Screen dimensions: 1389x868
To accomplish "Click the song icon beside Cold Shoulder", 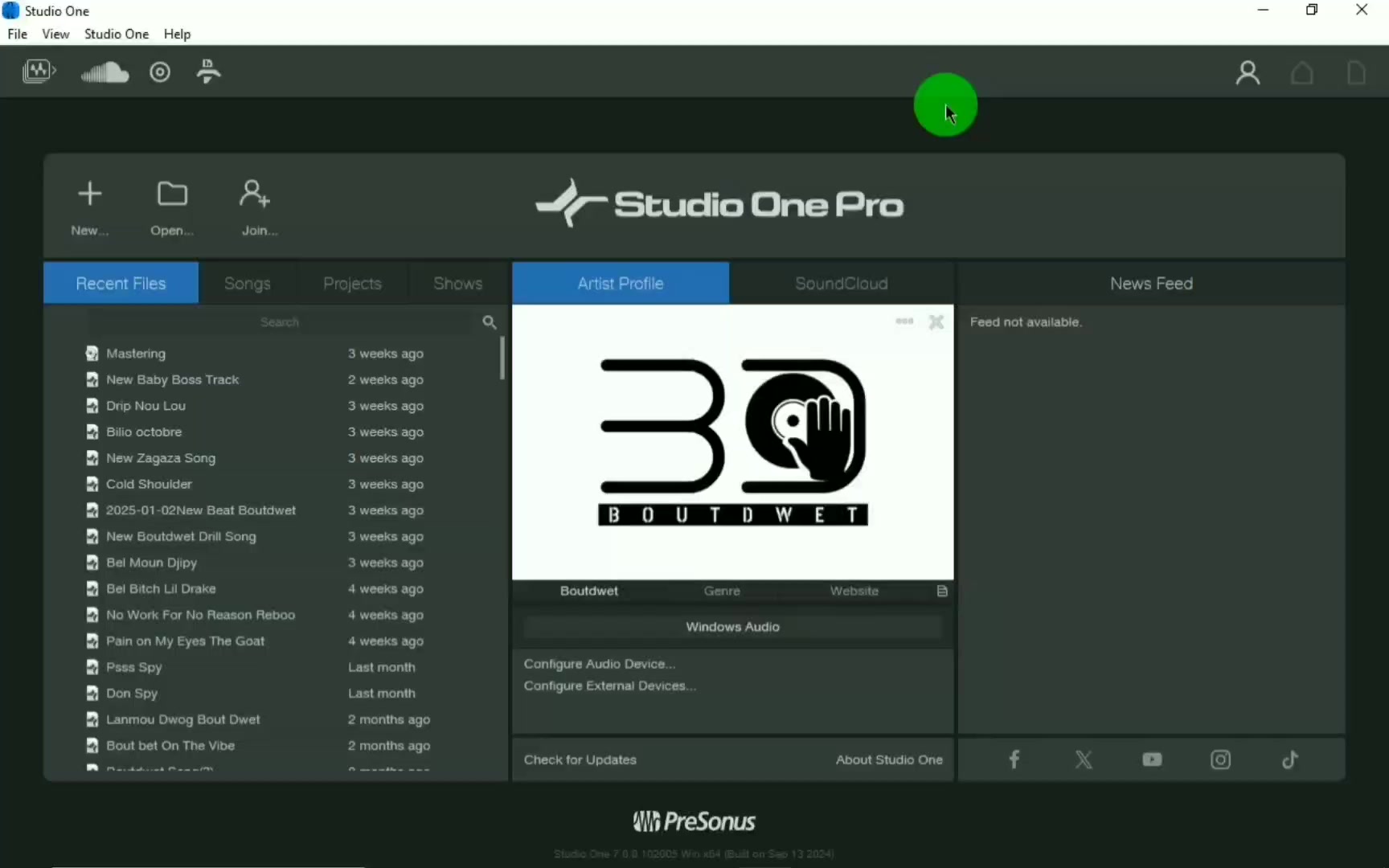I will click(x=92, y=484).
